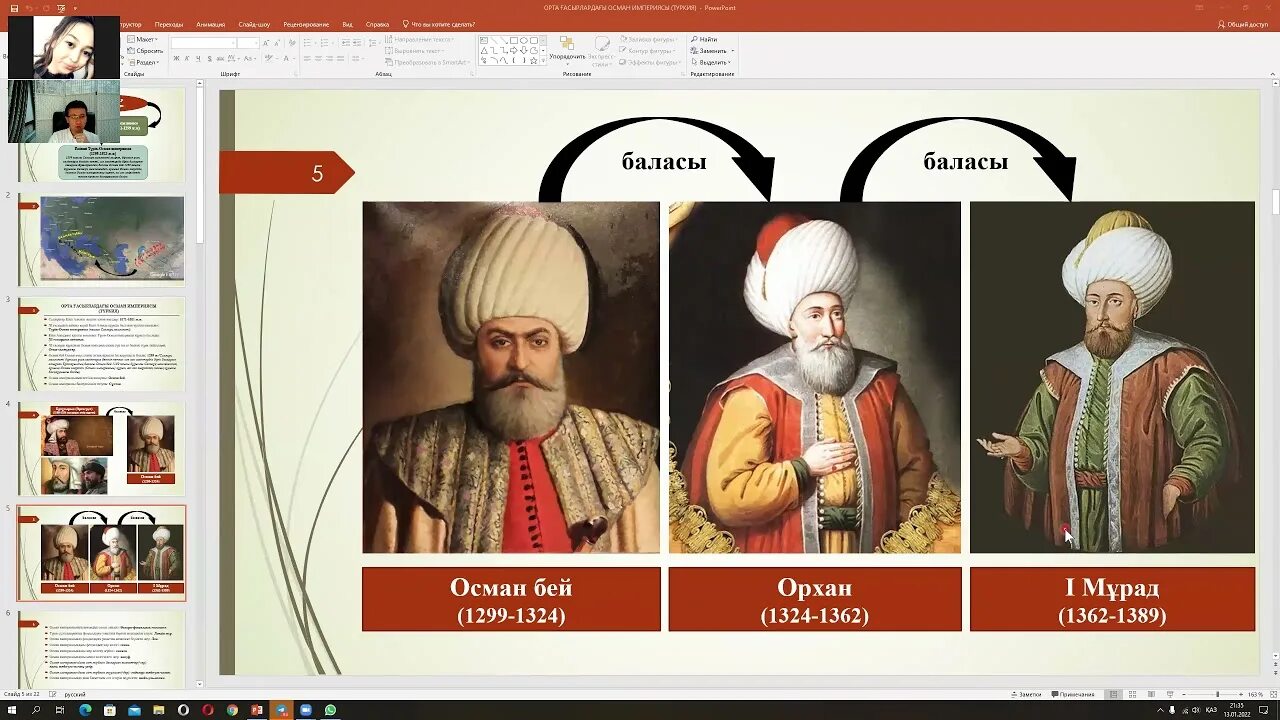
Task: Open the Review (Рецензирование) tab
Action: pos(306,24)
